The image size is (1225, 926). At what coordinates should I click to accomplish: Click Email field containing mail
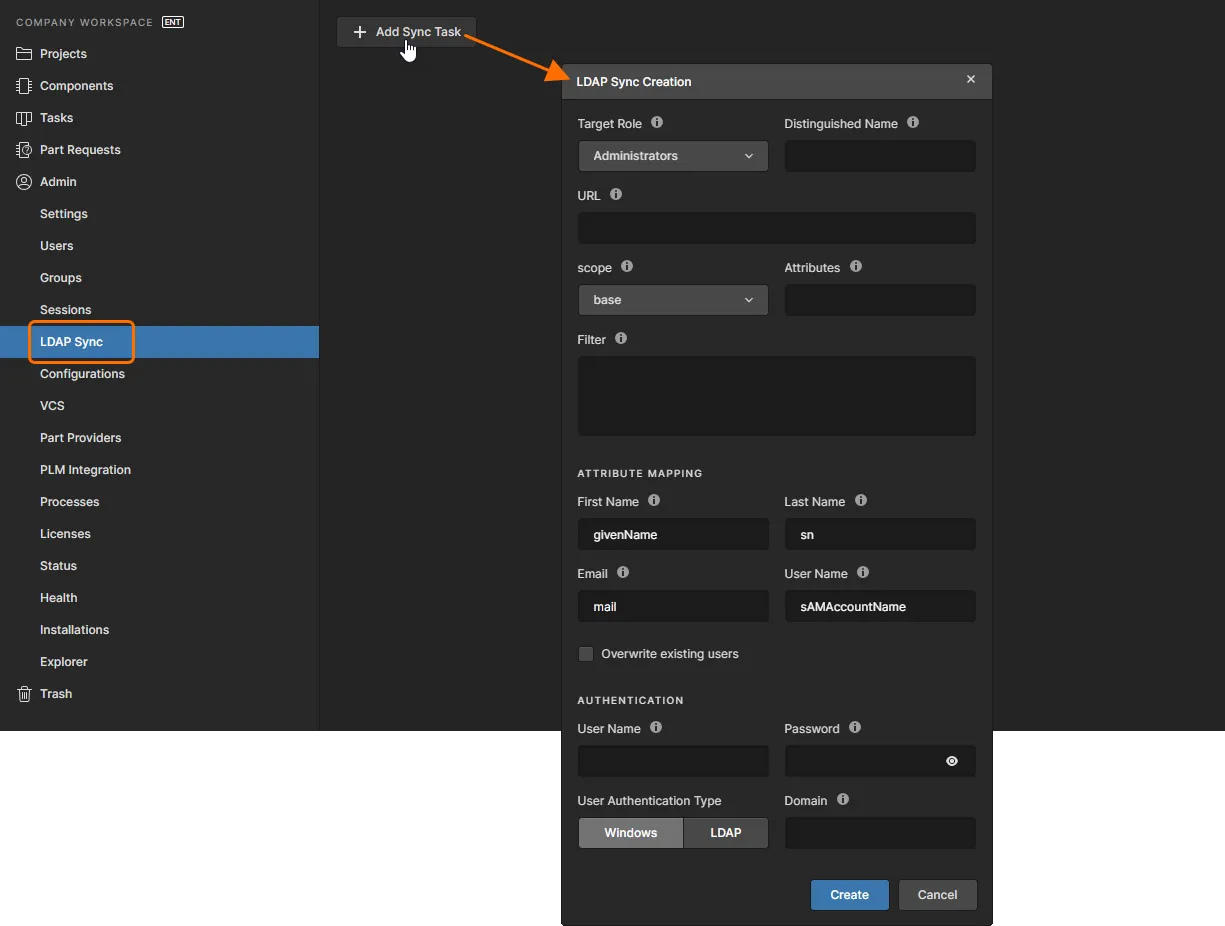673,607
